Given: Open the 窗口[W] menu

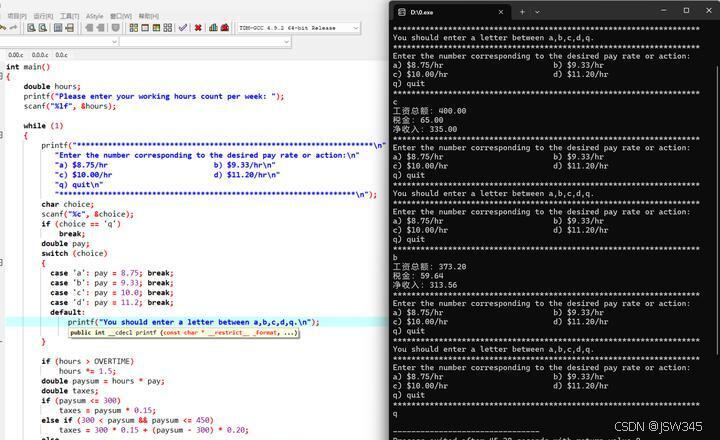Looking at the screenshot, I should [x=121, y=16].
